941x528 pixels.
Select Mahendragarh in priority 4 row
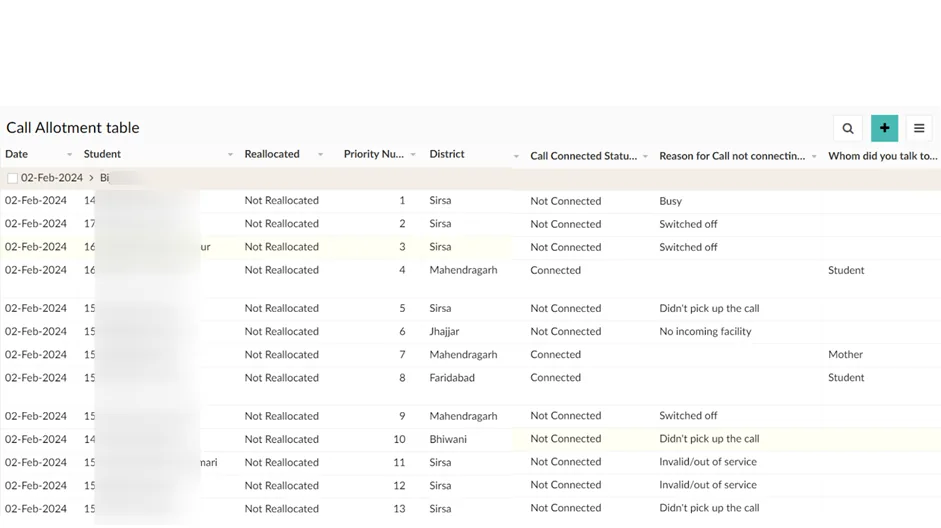click(x=463, y=270)
